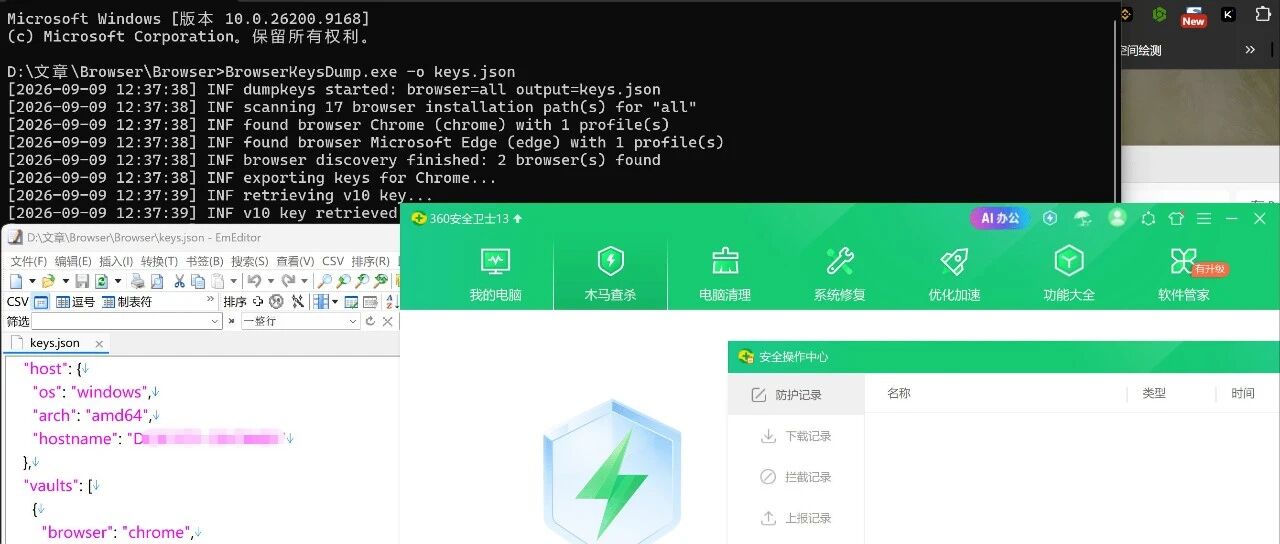
Task: Open the 筛选 filter combo box
Action: [126, 321]
